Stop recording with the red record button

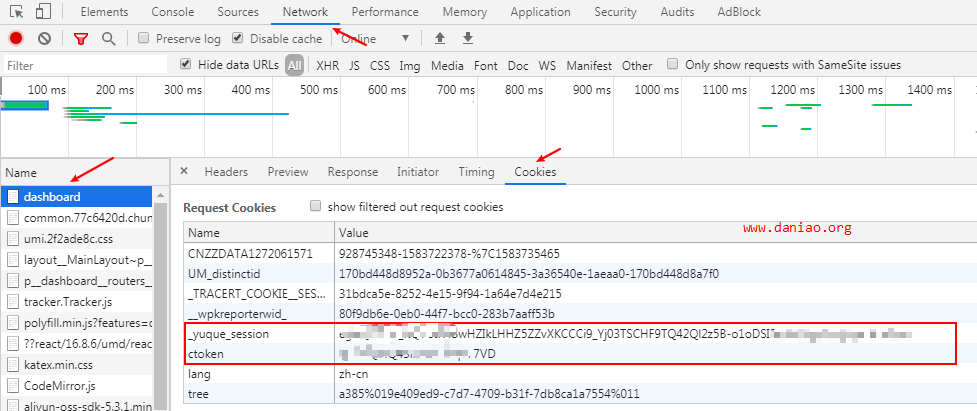tap(16, 39)
